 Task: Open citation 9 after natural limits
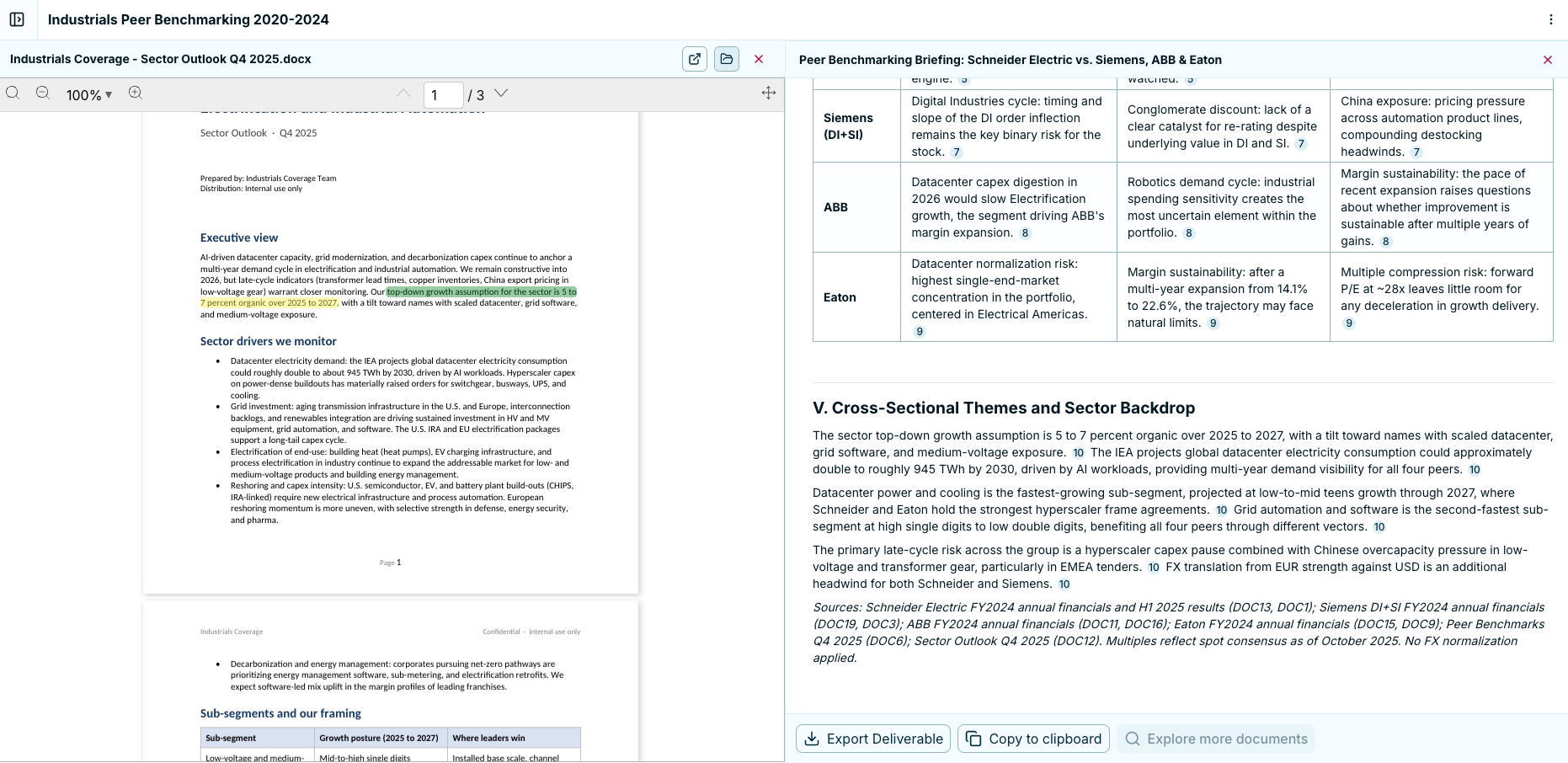[1213, 323]
